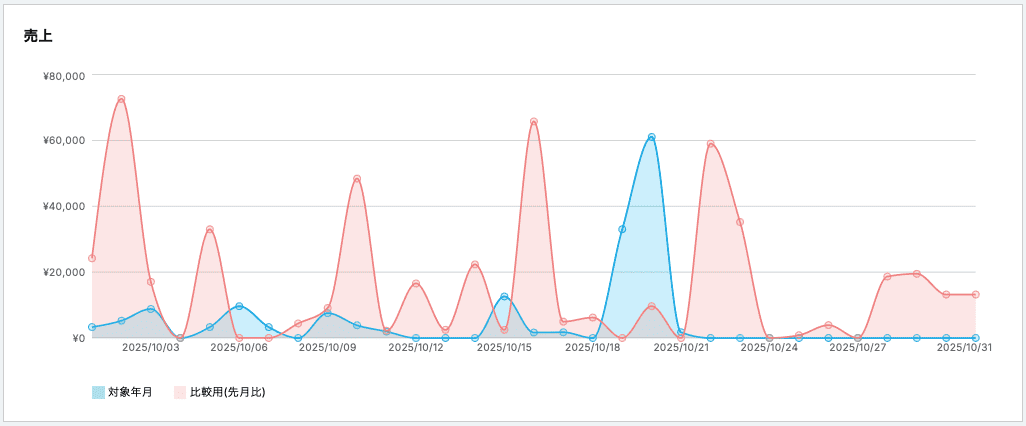Viewport: 1026px width, 426px height.
Task: Click the blue point near ¥33,000 before blue peak
Action: coord(622,229)
